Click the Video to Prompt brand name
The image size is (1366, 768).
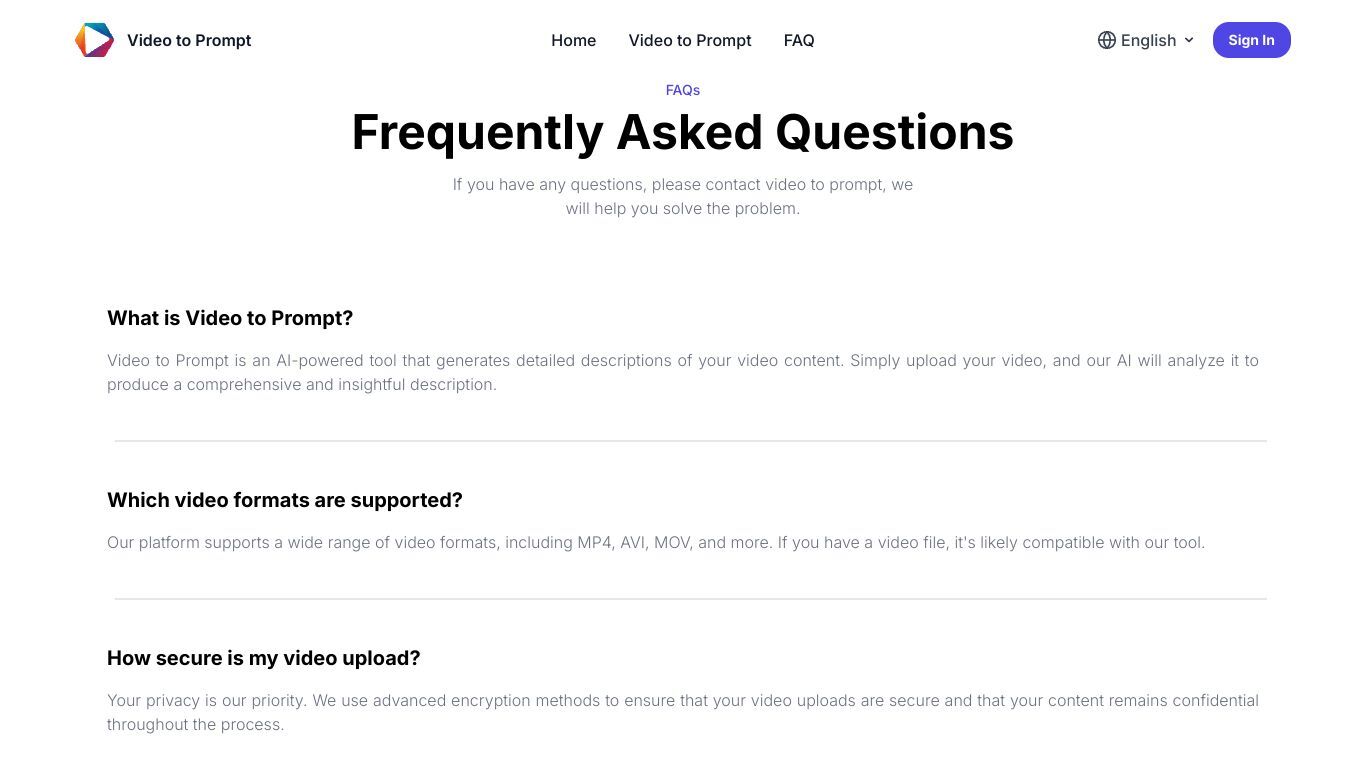point(189,40)
